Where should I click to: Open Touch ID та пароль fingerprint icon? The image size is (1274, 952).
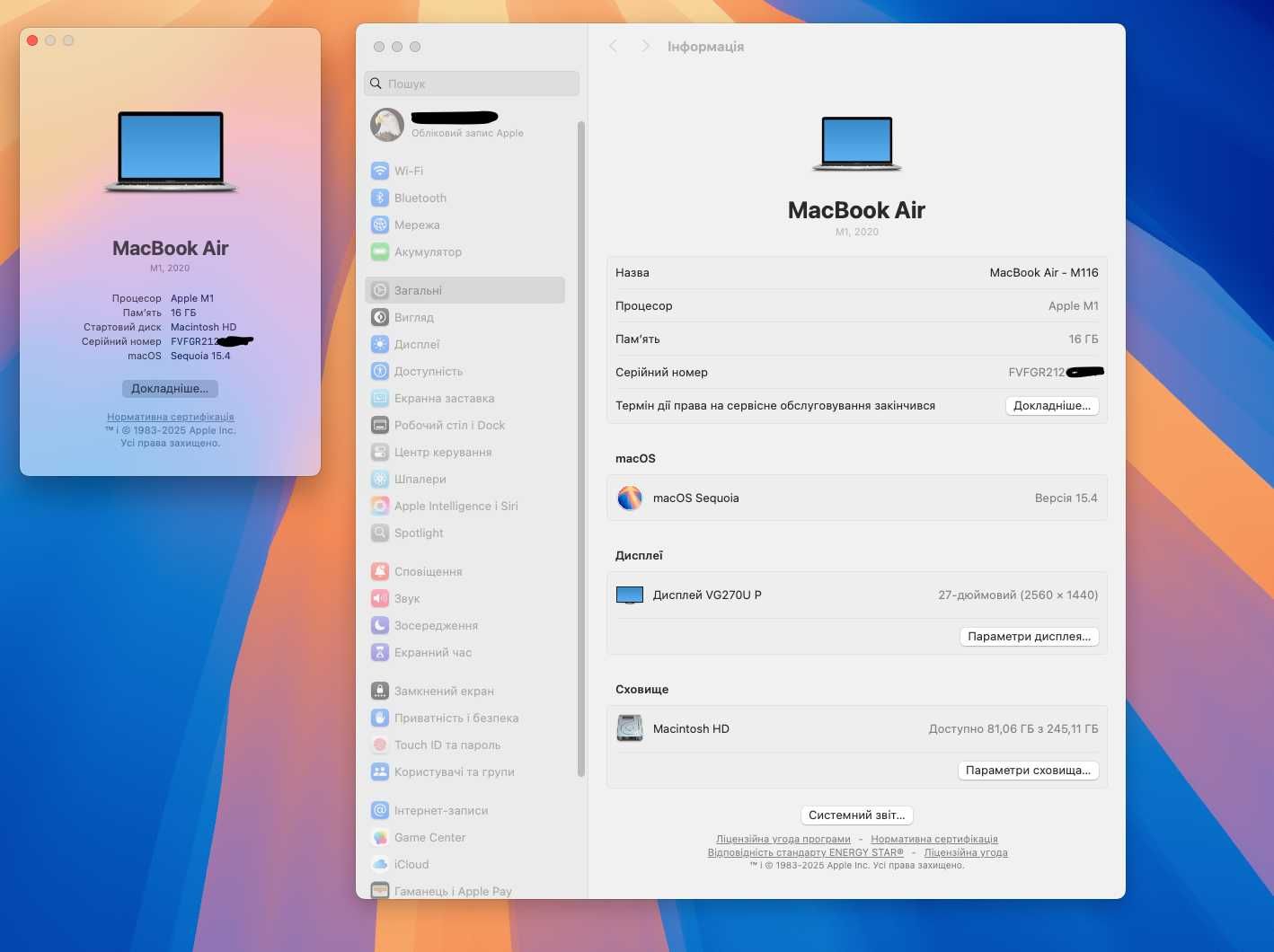380,745
